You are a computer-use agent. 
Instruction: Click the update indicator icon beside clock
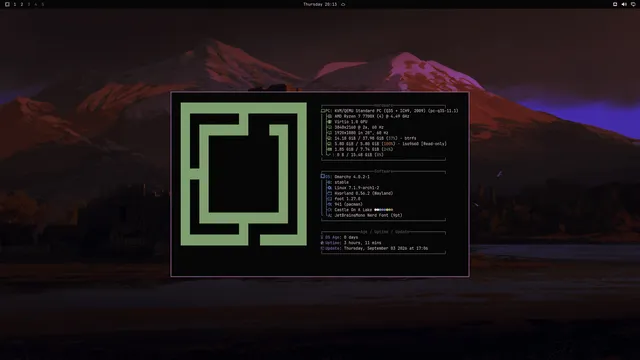343,4
